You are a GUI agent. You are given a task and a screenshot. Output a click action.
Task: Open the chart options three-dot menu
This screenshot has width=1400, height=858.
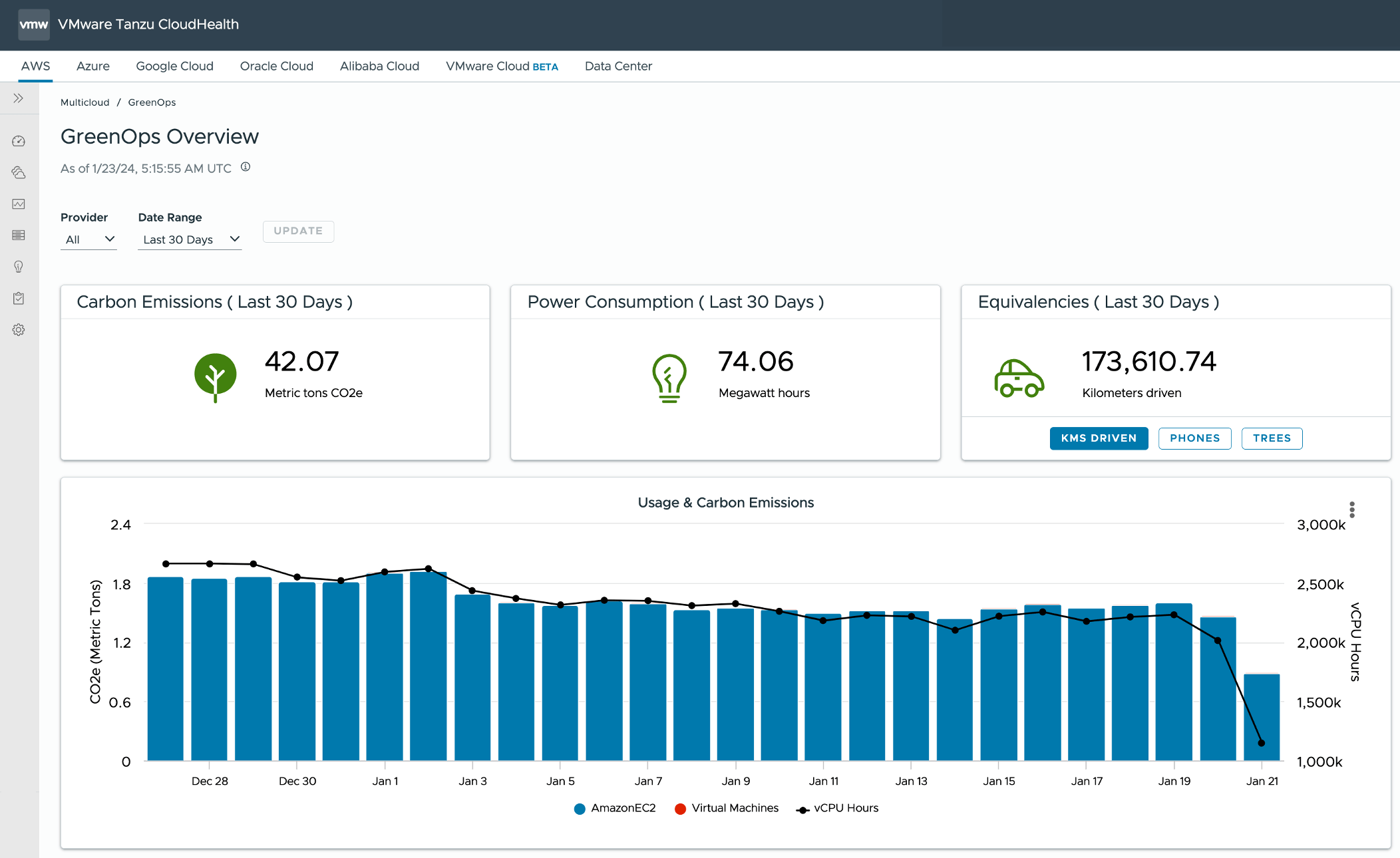1352,509
